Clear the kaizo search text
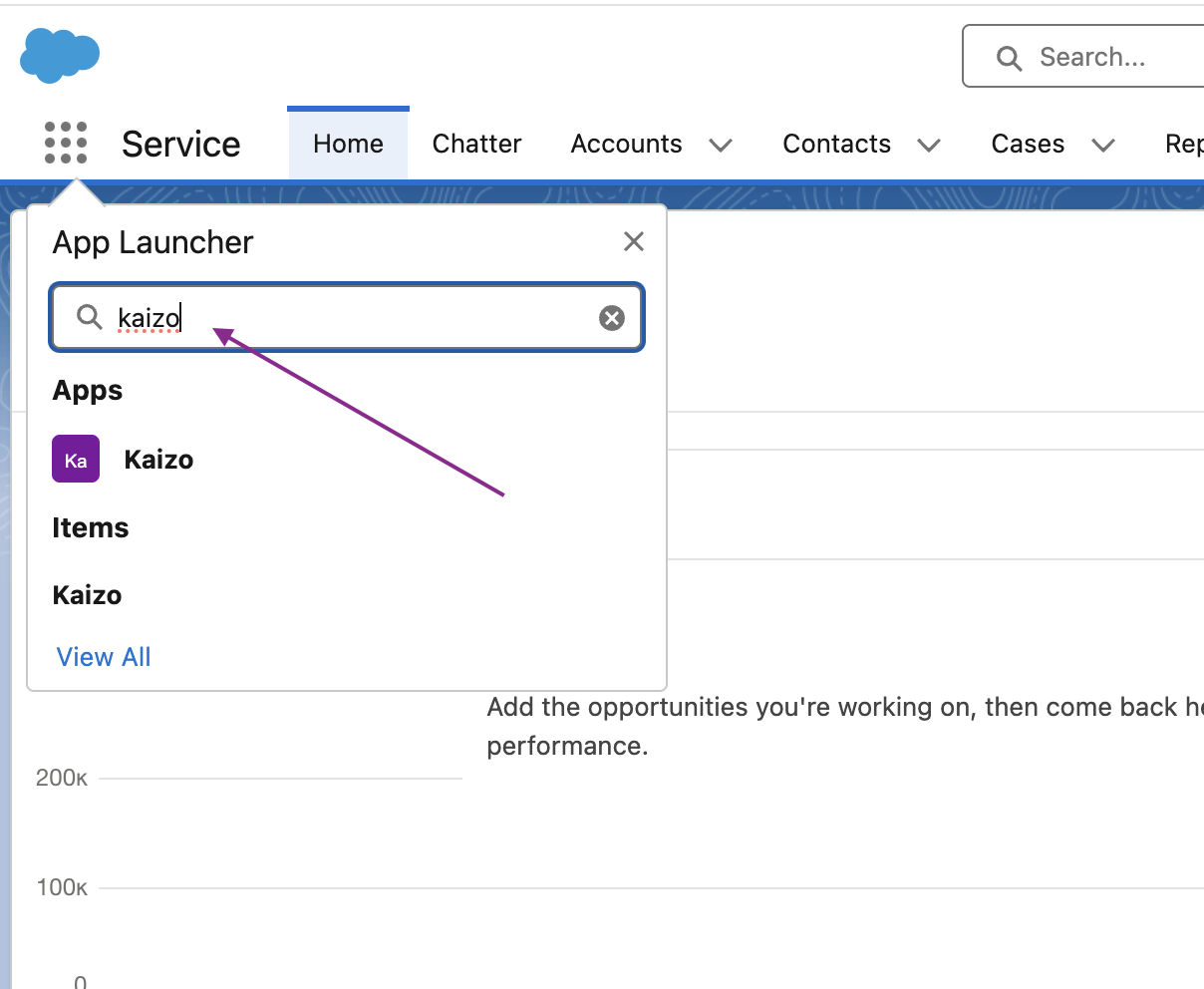The width and height of the screenshot is (1204, 989). point(612,318)
